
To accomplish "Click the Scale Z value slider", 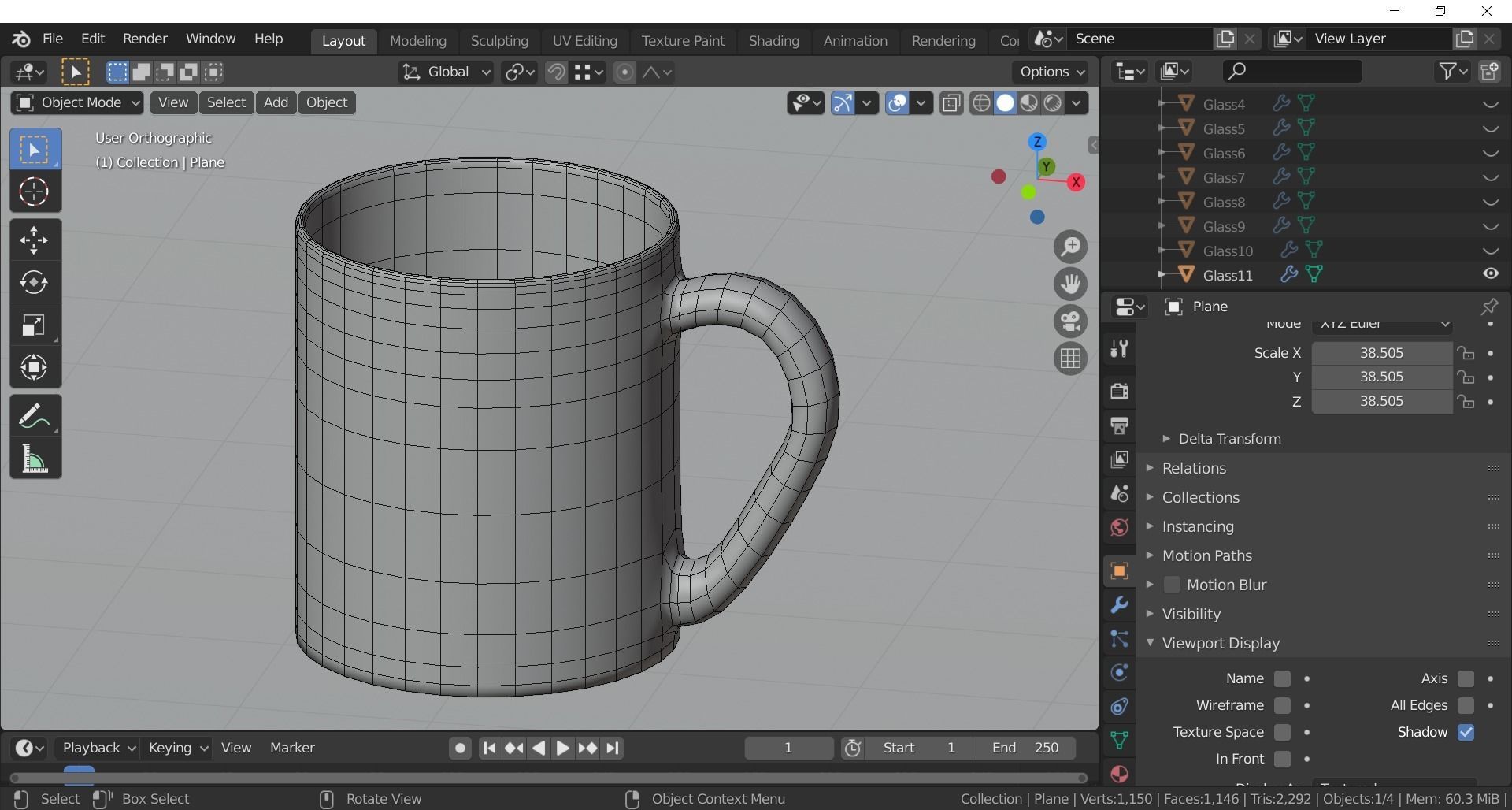I will click(1381, 402).
